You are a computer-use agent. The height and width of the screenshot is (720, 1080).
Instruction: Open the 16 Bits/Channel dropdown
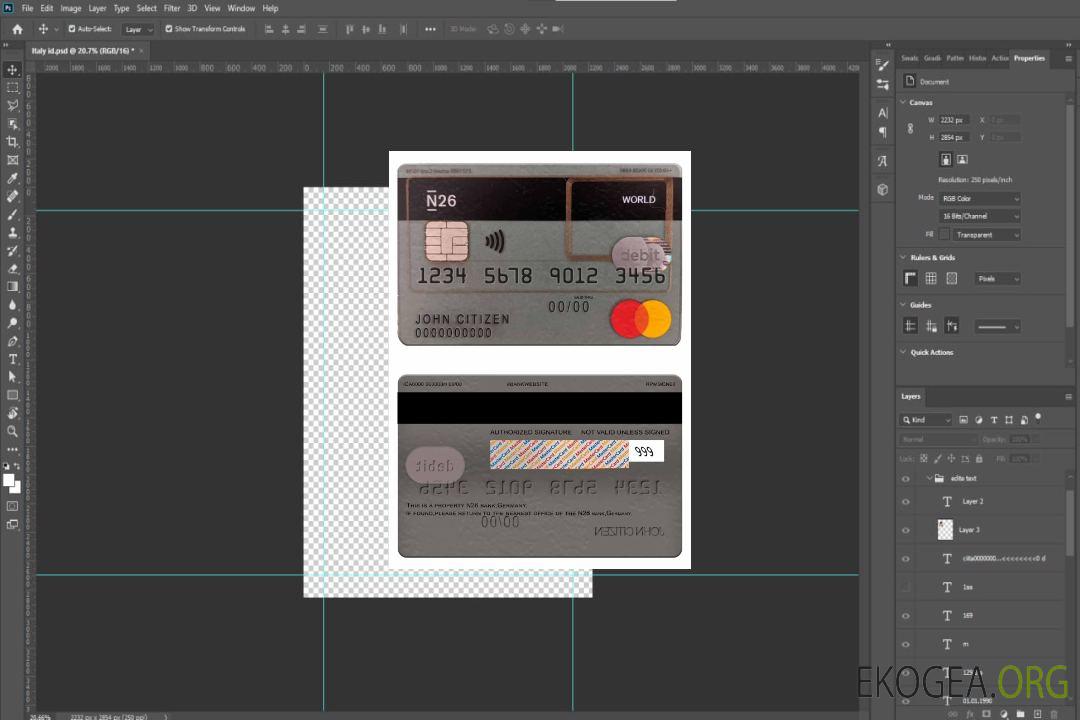point(979,216)
